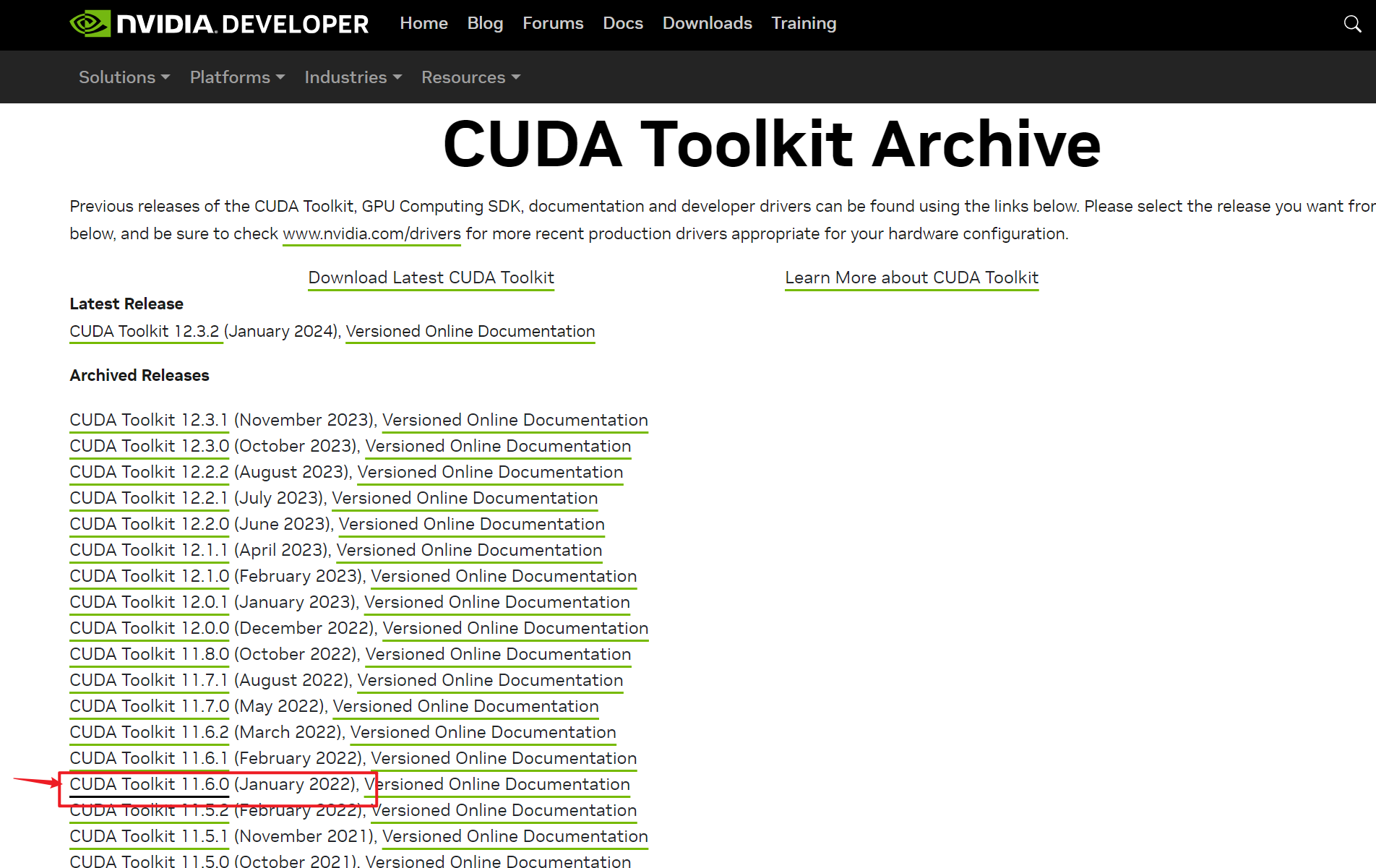The width and height of the screenshot is (1376, 868).
Task: Open CUDA Toolkit 11.5.1 link
Action: click(x=149, y=837)
